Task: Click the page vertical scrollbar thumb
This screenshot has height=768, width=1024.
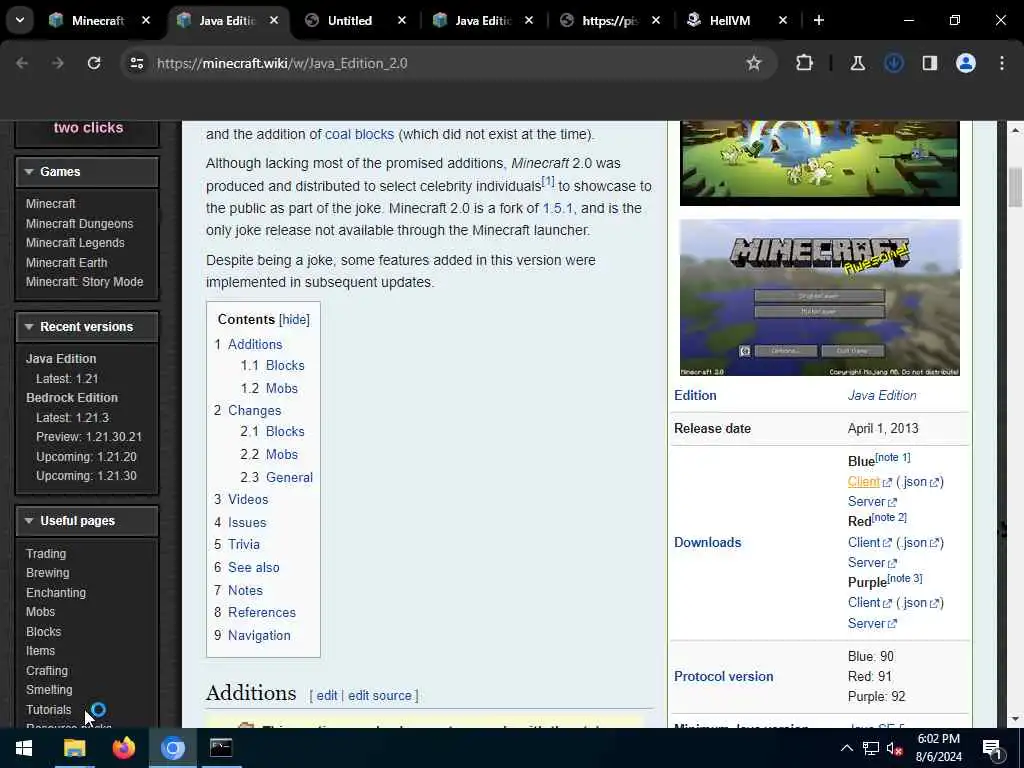Action: [x=1015, y=187]
